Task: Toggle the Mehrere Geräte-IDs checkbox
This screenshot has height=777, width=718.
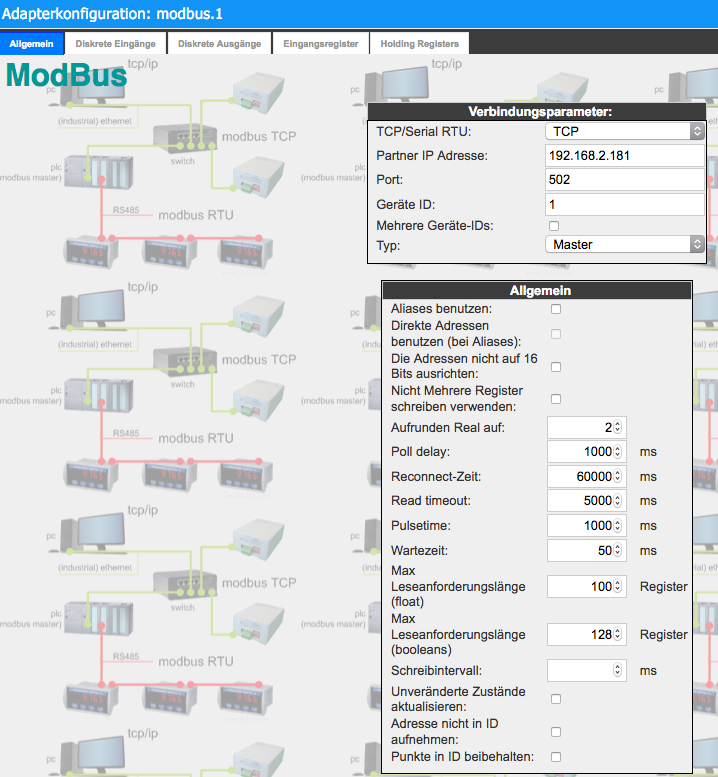Action: coord(554,226)
